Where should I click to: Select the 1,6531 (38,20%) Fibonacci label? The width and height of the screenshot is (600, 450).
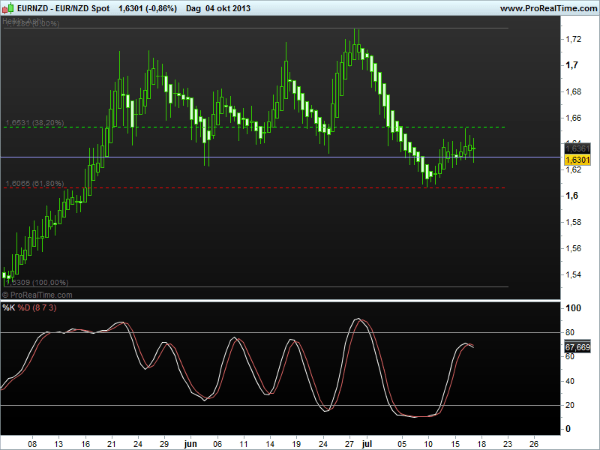coord(35,123)
